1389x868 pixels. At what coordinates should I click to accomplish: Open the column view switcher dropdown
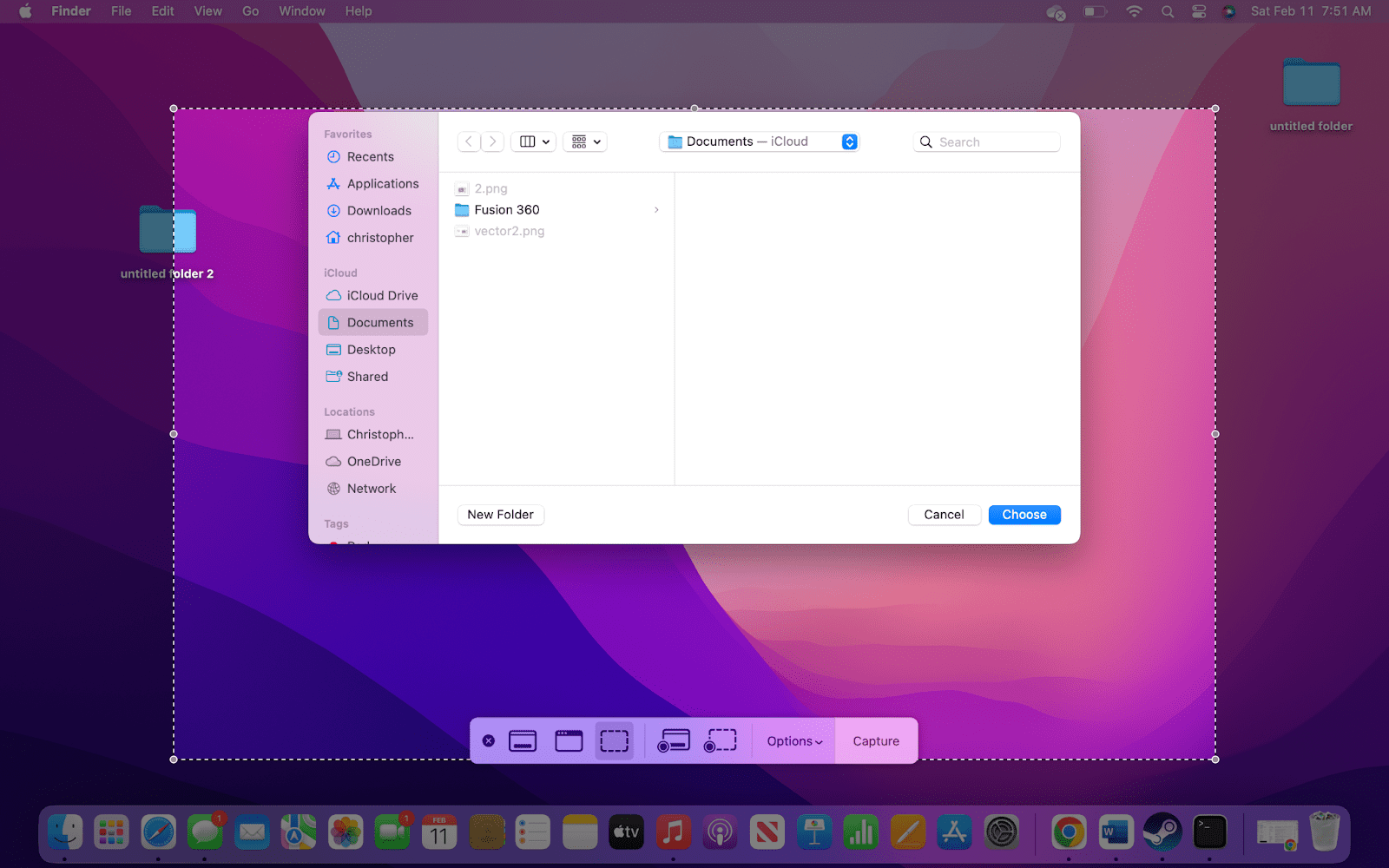pos(534,141)
